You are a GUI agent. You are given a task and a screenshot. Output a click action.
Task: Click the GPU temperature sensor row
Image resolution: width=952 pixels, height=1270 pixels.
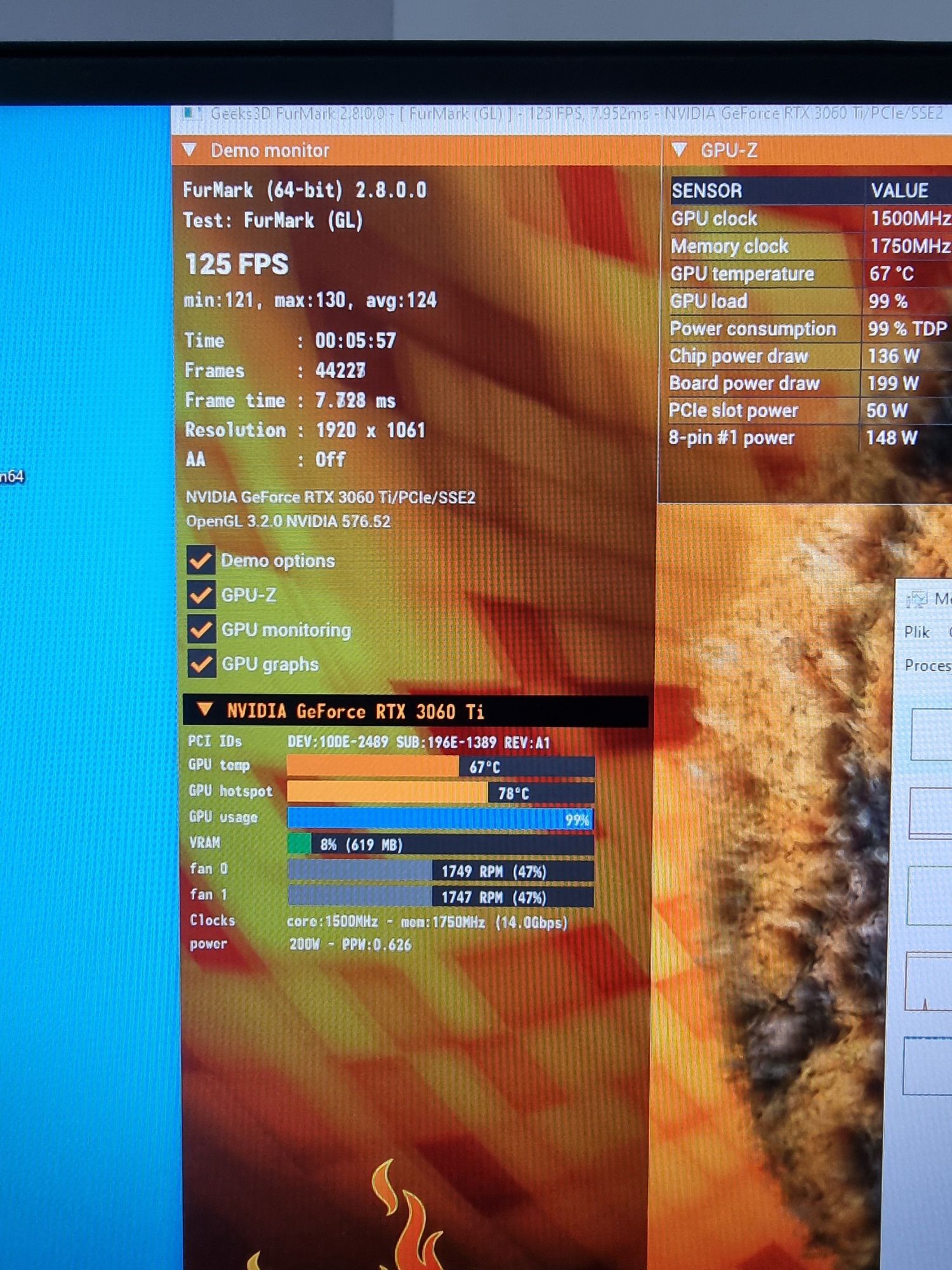pos(810,274)
